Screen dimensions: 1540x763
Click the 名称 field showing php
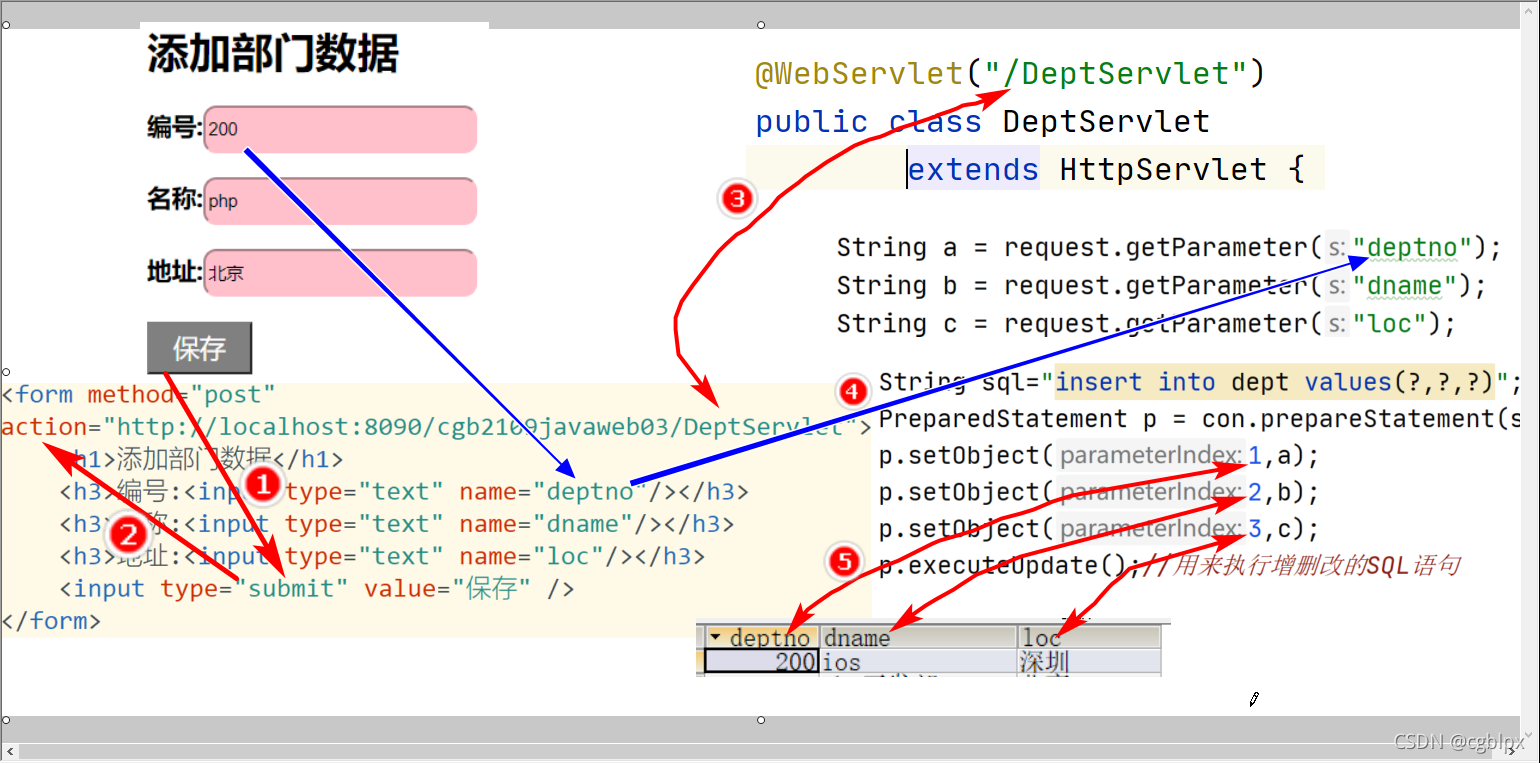click(339, 201)
